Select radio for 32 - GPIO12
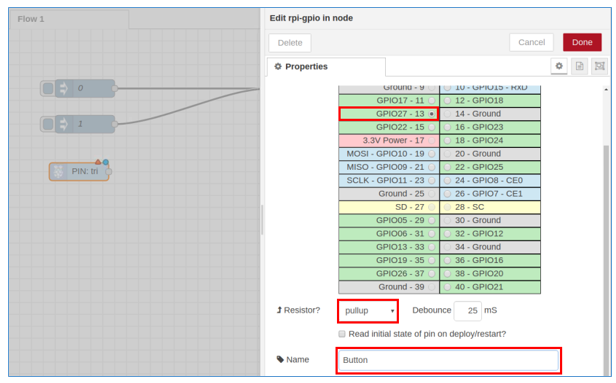Viewport: 616px width, 383px height. pos(447,234)
